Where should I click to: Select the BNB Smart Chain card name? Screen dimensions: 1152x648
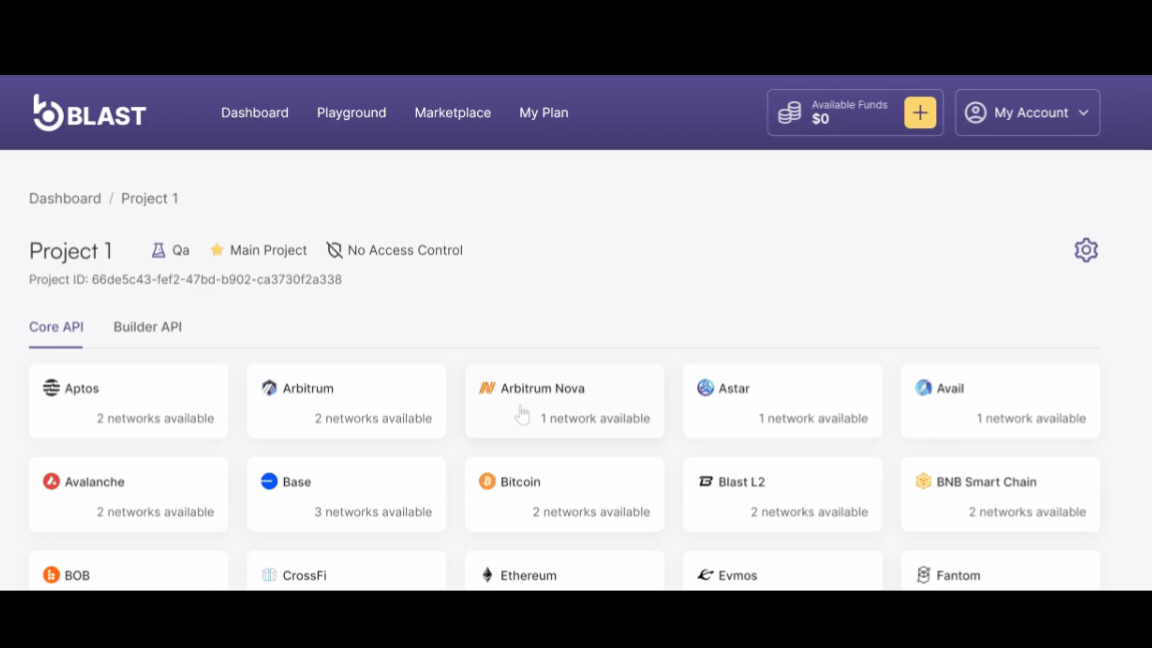click(x=986, y=482)
